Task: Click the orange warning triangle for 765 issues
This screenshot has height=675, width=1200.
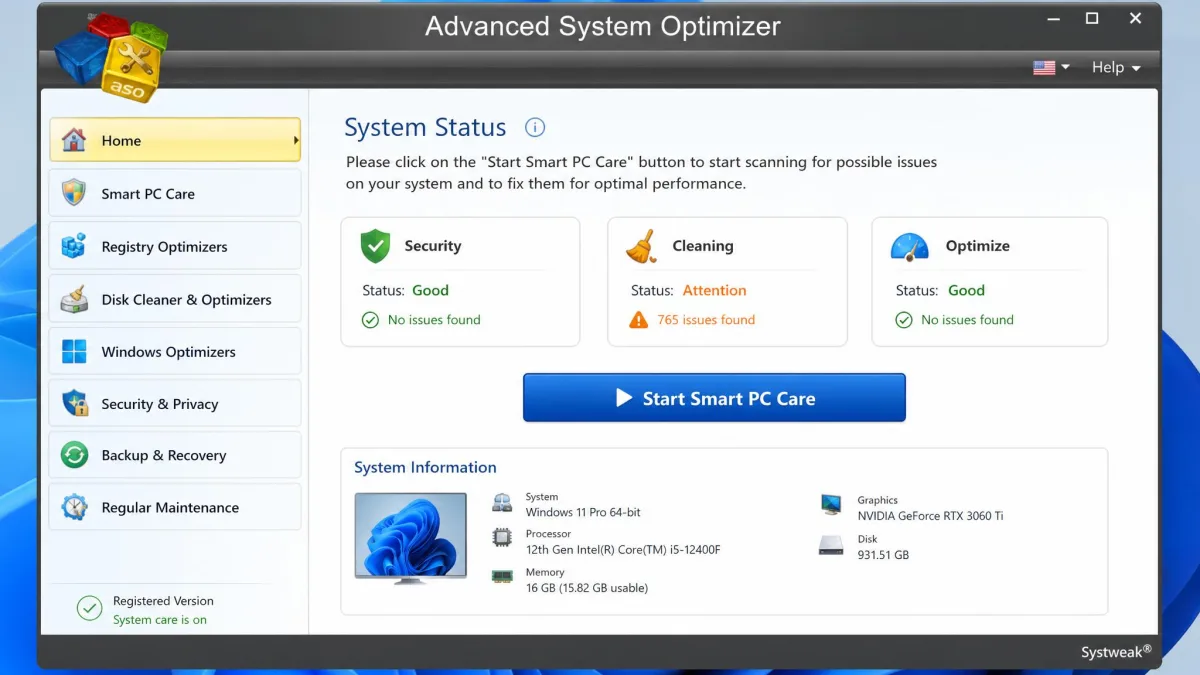Action: (x=639, y=320)
